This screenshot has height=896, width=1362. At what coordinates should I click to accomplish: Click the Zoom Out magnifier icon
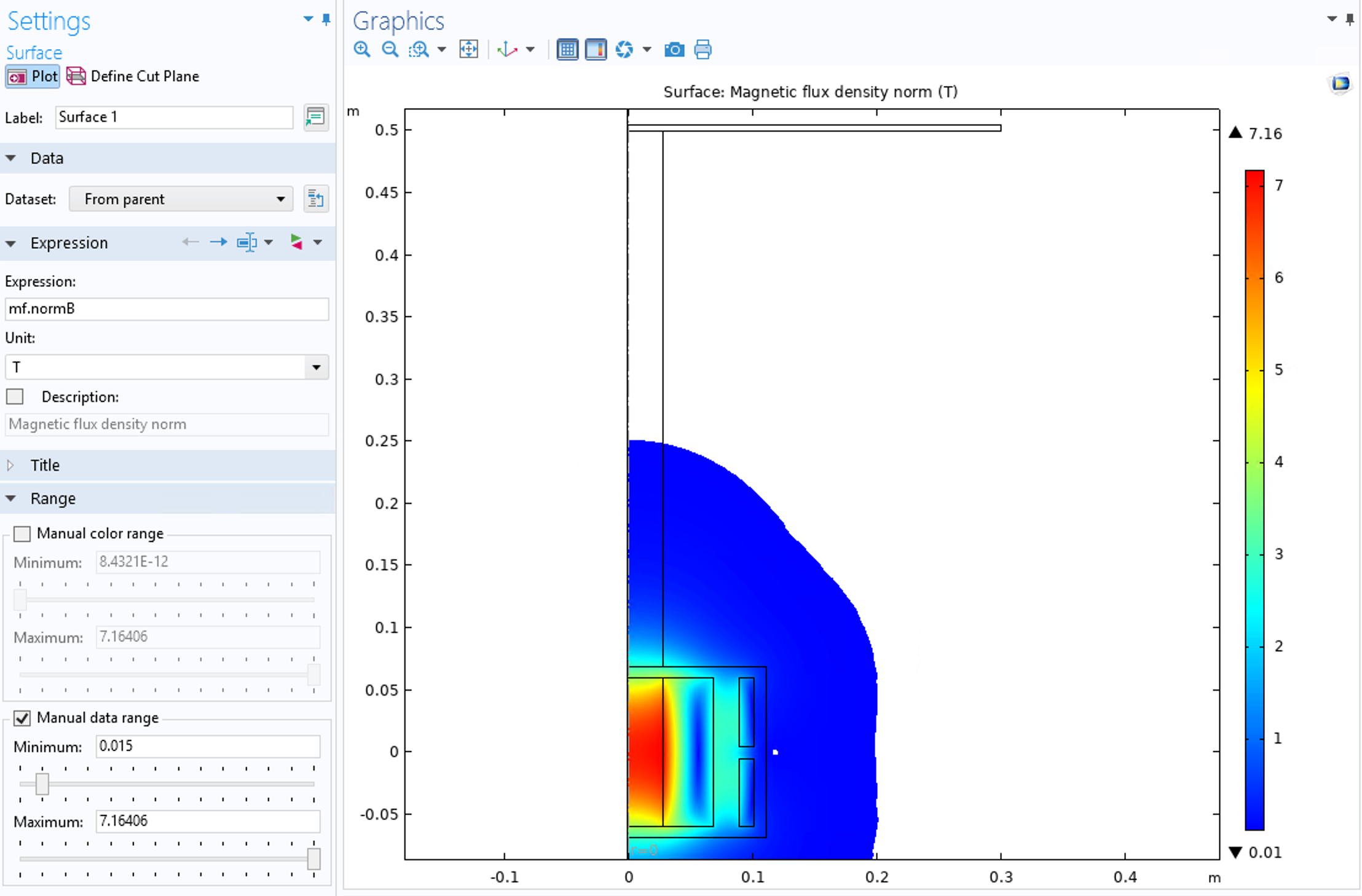click(390, 50)
